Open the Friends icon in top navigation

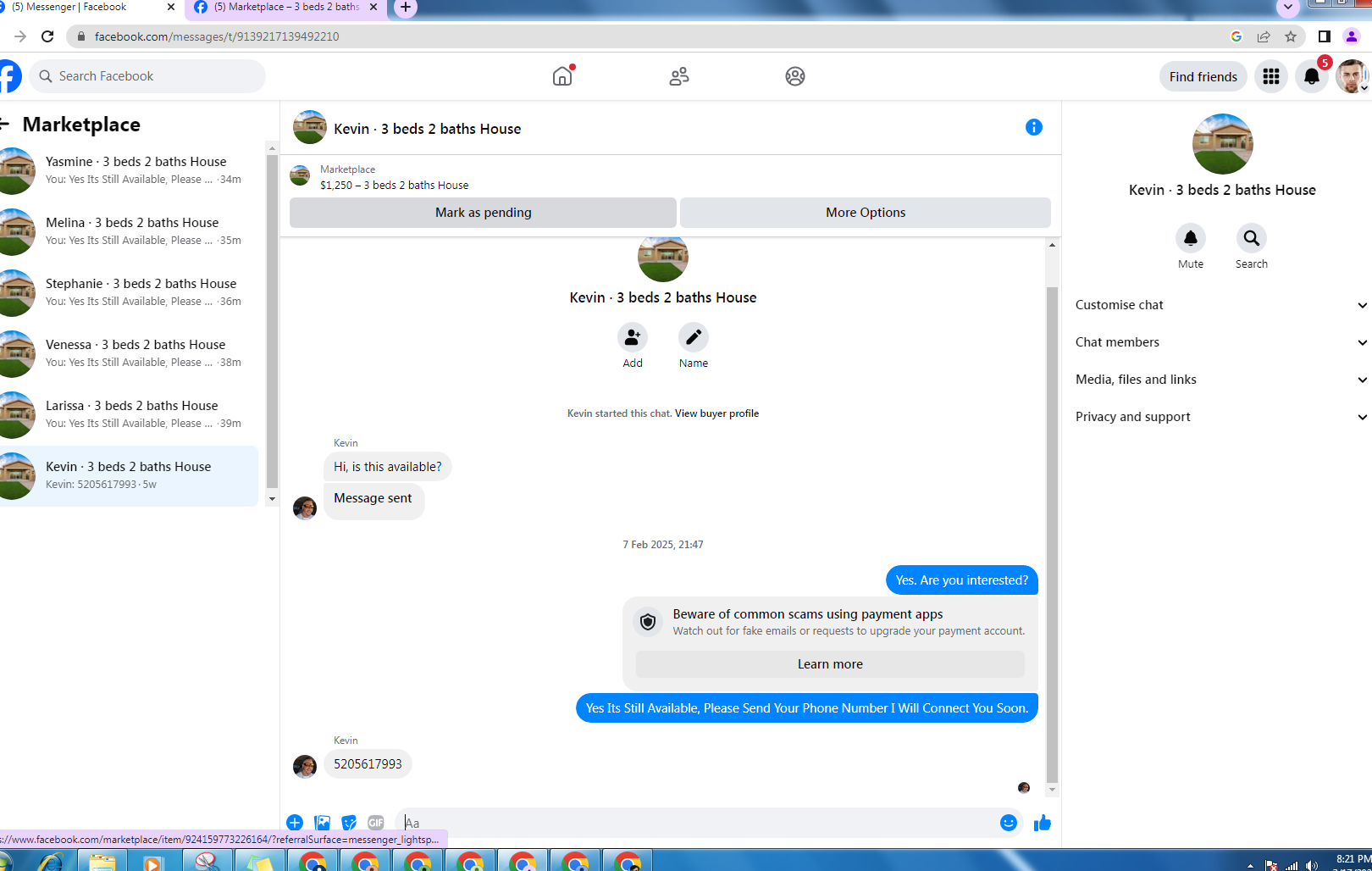pyautogui.click(x=679, y=76)
